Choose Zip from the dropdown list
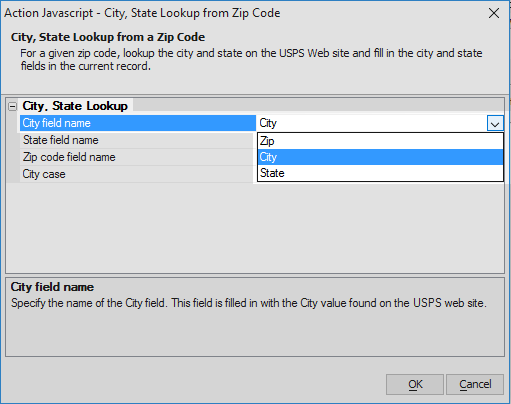 click(x=380, y=141)
